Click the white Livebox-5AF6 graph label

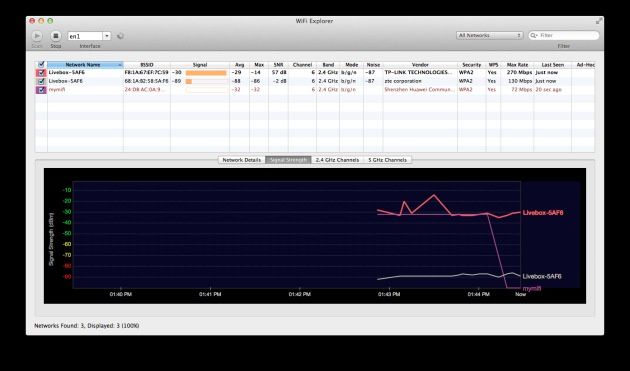coord(542,277)
